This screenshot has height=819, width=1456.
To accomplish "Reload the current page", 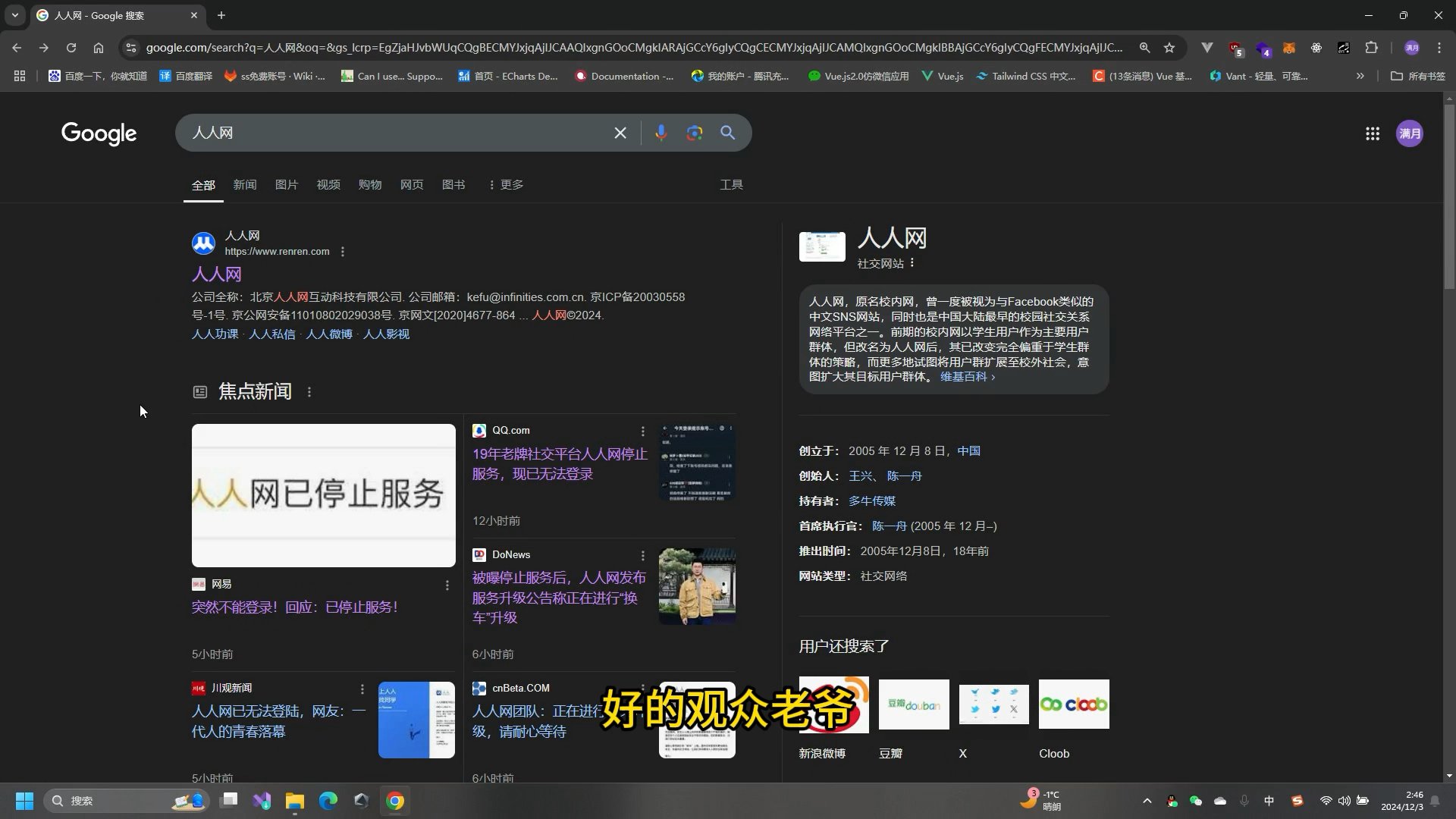I will click(x=71, y=48).
